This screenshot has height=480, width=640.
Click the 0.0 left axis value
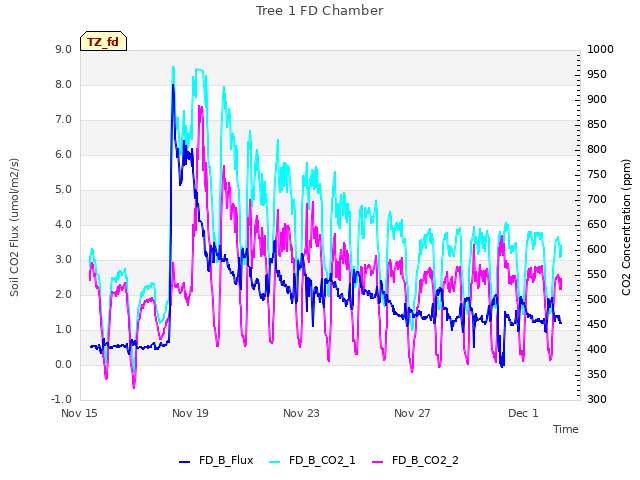coord(63,364)
